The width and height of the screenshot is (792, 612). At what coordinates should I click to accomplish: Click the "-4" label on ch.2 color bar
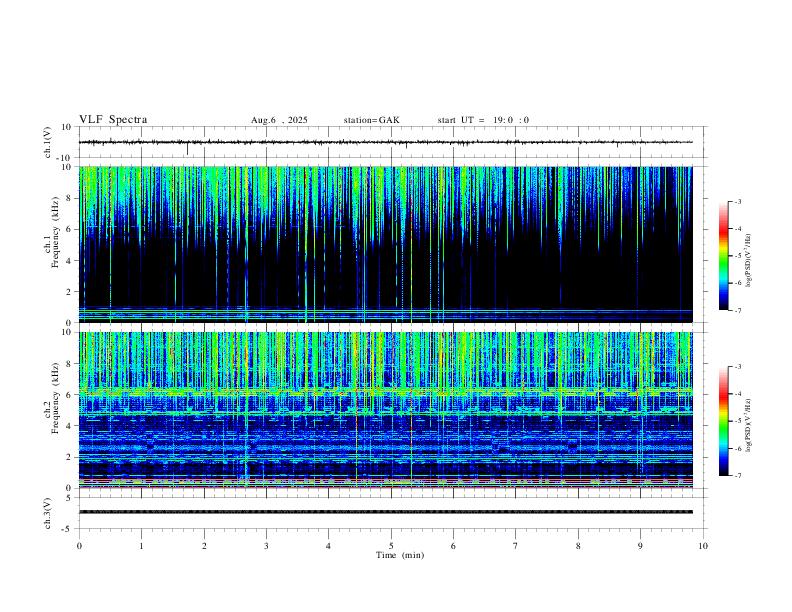[737, 394]
